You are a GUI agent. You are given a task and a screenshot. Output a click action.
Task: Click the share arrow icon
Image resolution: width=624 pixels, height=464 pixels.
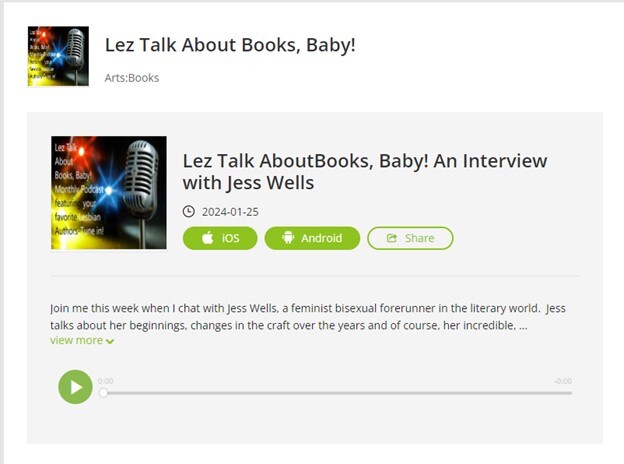[392, 238]
